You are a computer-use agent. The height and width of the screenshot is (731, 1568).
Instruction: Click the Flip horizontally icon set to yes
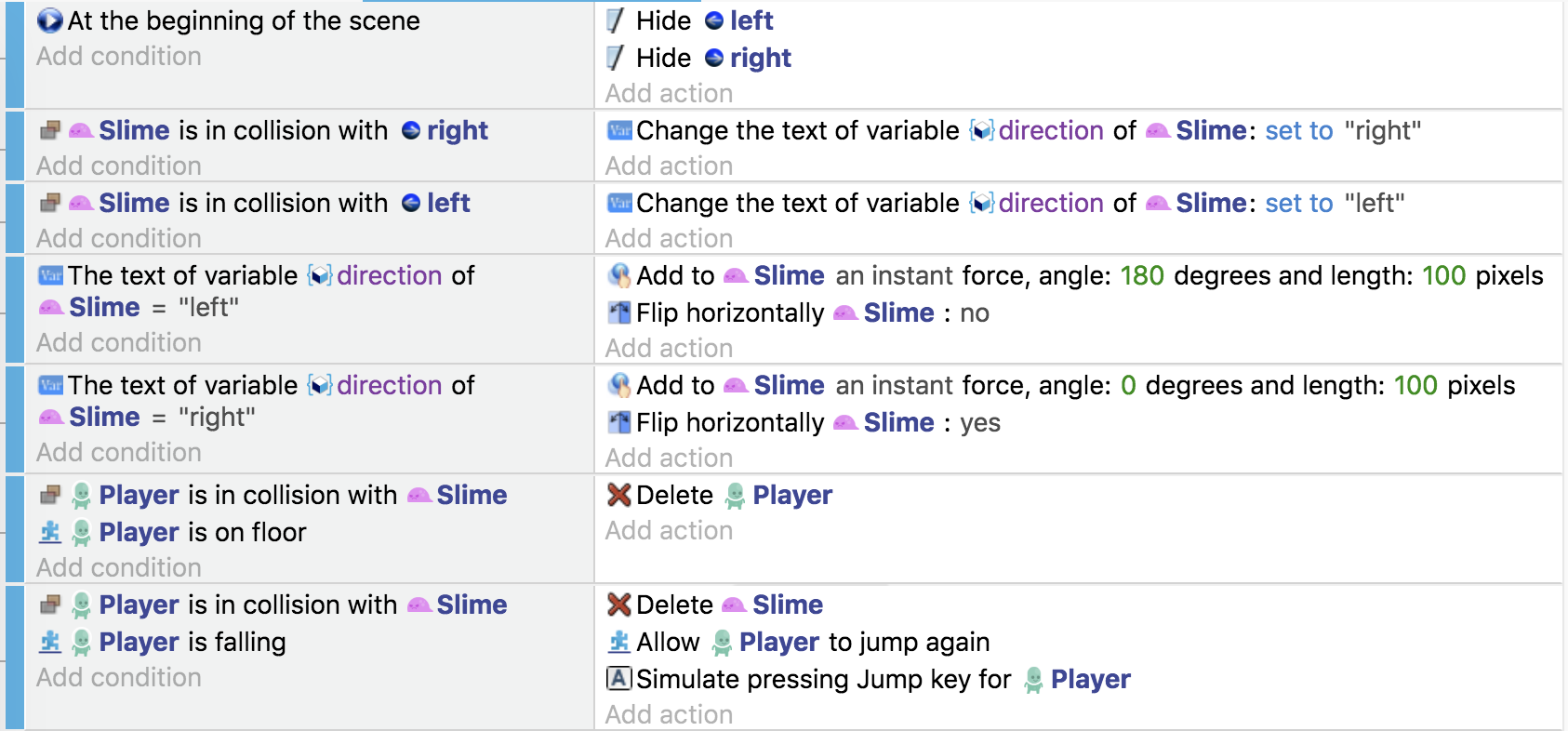tap(619, 422)
